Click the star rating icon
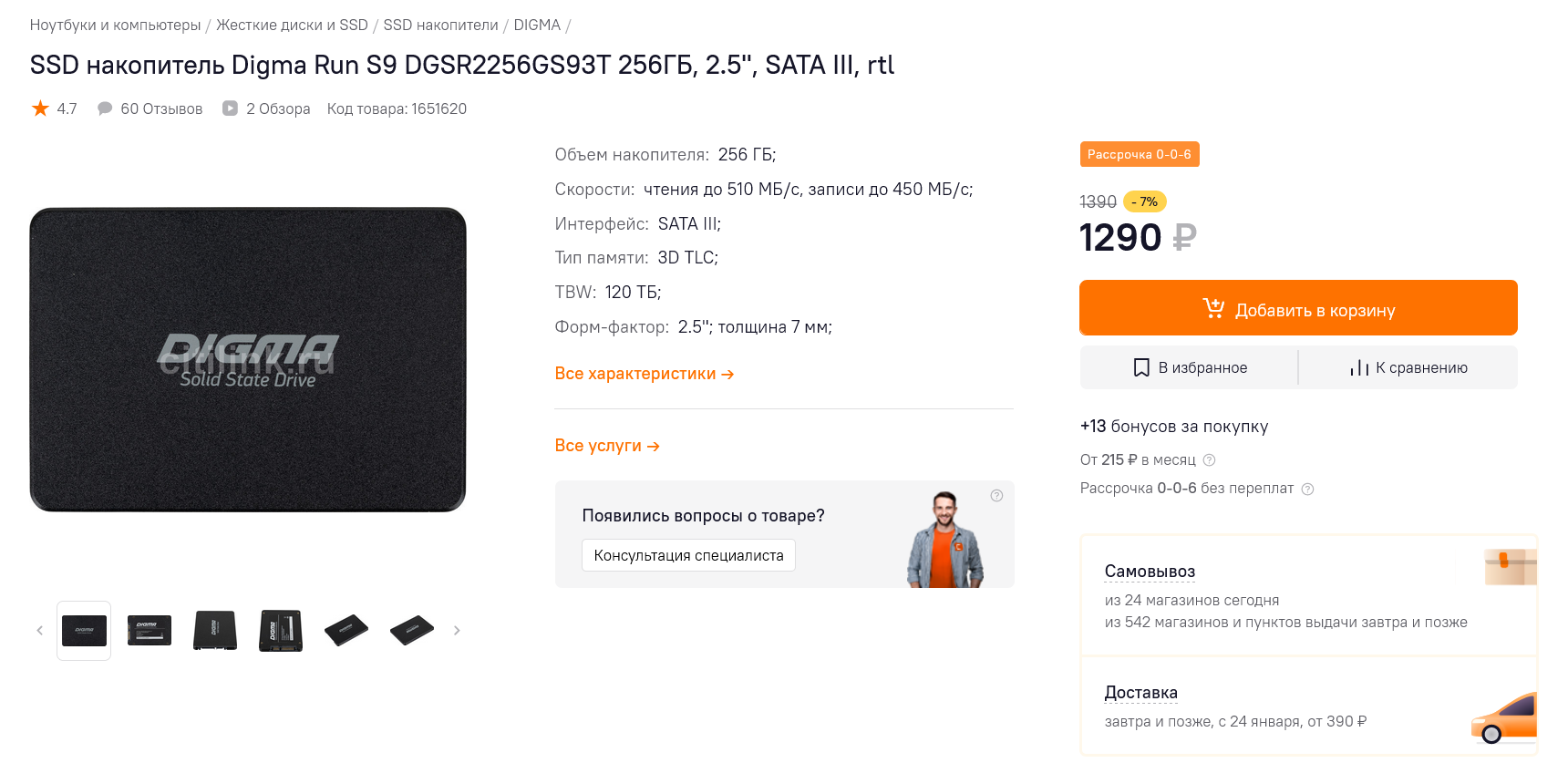Viewport: 1568px width, 763px height. click(40, 109)
